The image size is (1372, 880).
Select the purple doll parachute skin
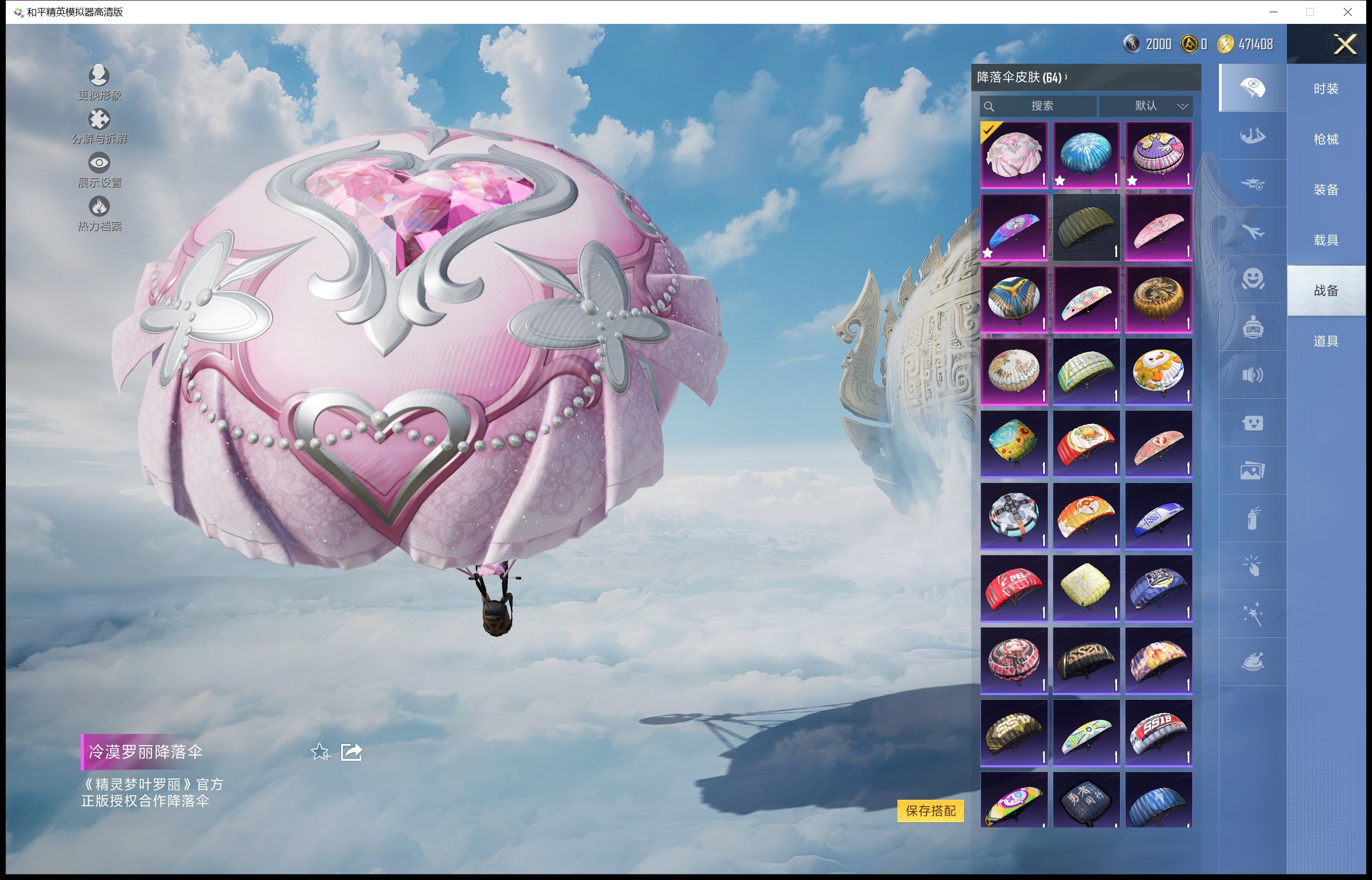click(1158, 154)
